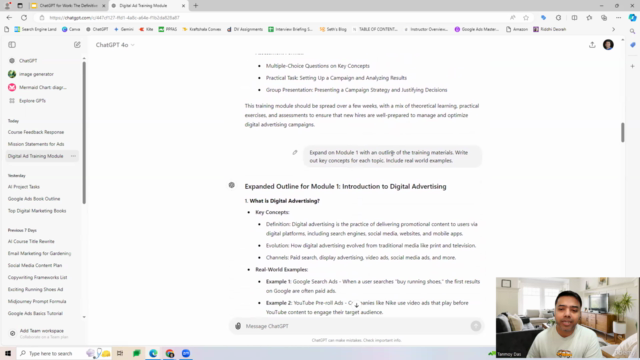Open Microsoft Edge from taskbar
640x360 pixels.
click(153, 353)
